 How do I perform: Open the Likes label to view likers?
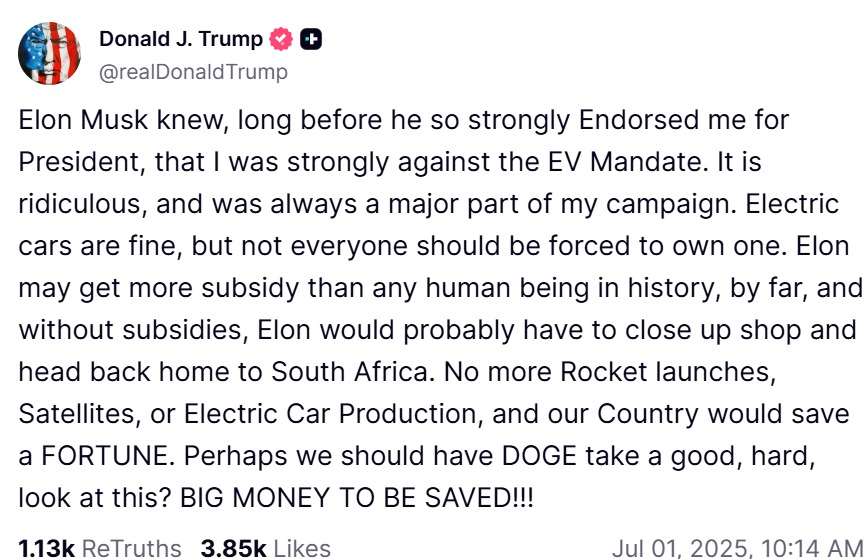[301, 548]
